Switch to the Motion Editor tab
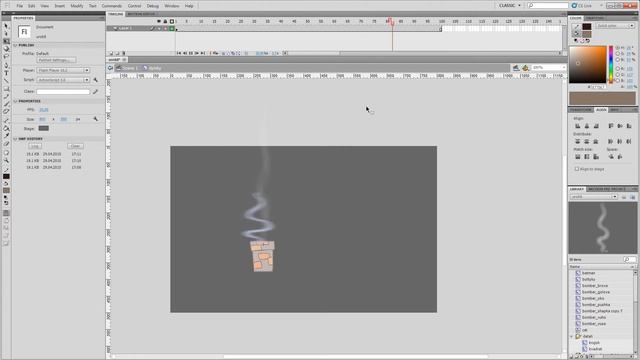640x360 pixels. tap(141, 14)
